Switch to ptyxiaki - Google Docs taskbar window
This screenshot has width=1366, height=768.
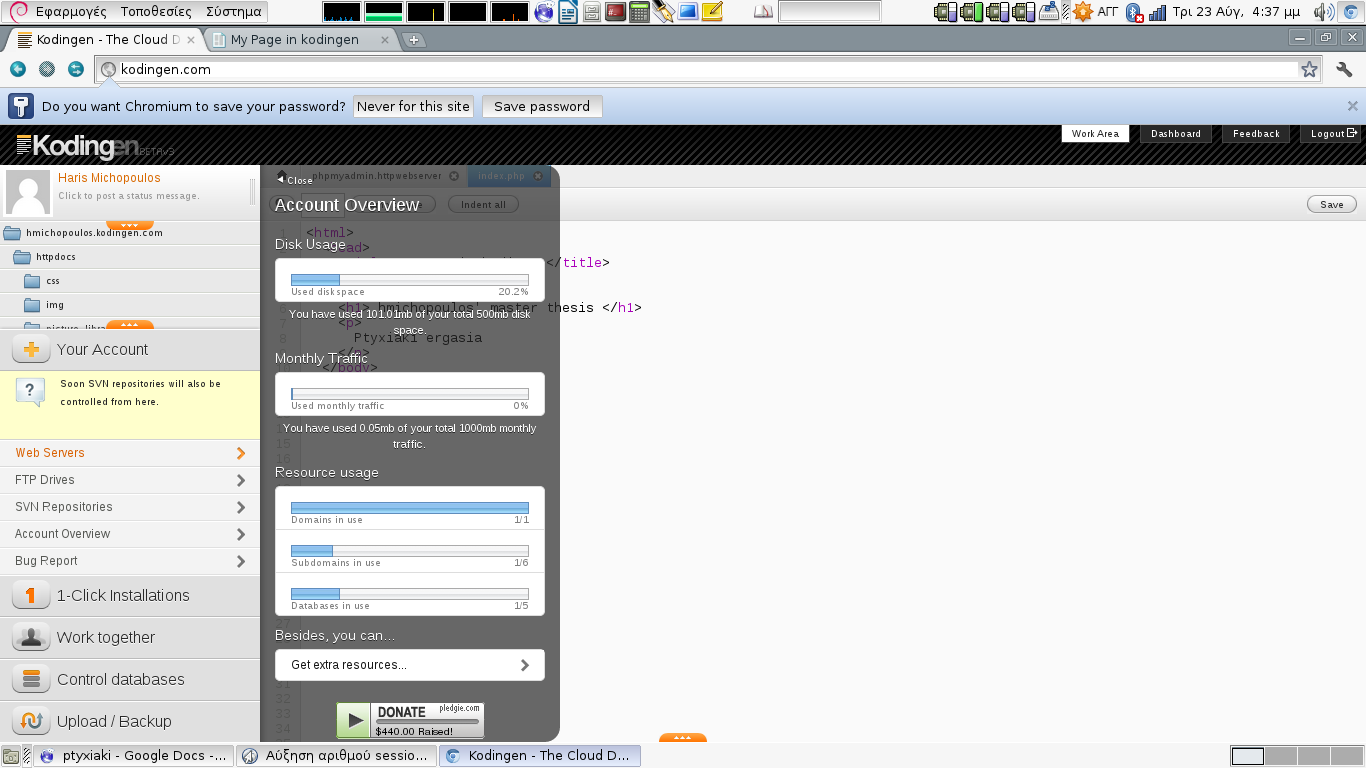point(134,756)
